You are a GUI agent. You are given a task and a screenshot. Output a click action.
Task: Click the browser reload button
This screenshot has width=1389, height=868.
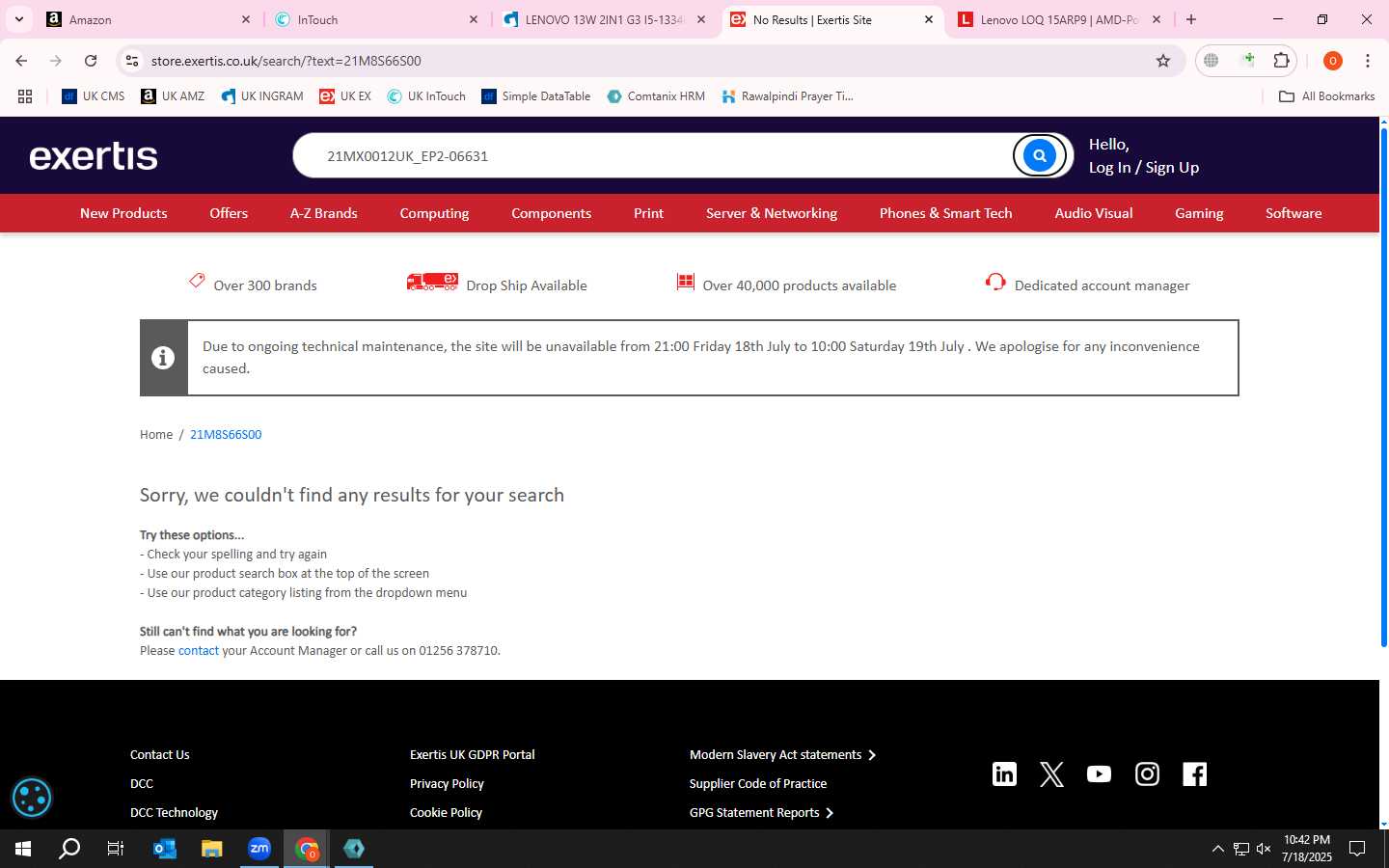91,61
